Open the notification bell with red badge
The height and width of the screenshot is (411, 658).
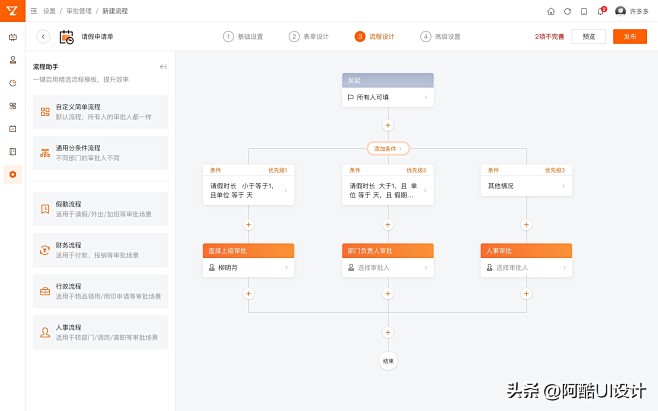pos(601,11)
